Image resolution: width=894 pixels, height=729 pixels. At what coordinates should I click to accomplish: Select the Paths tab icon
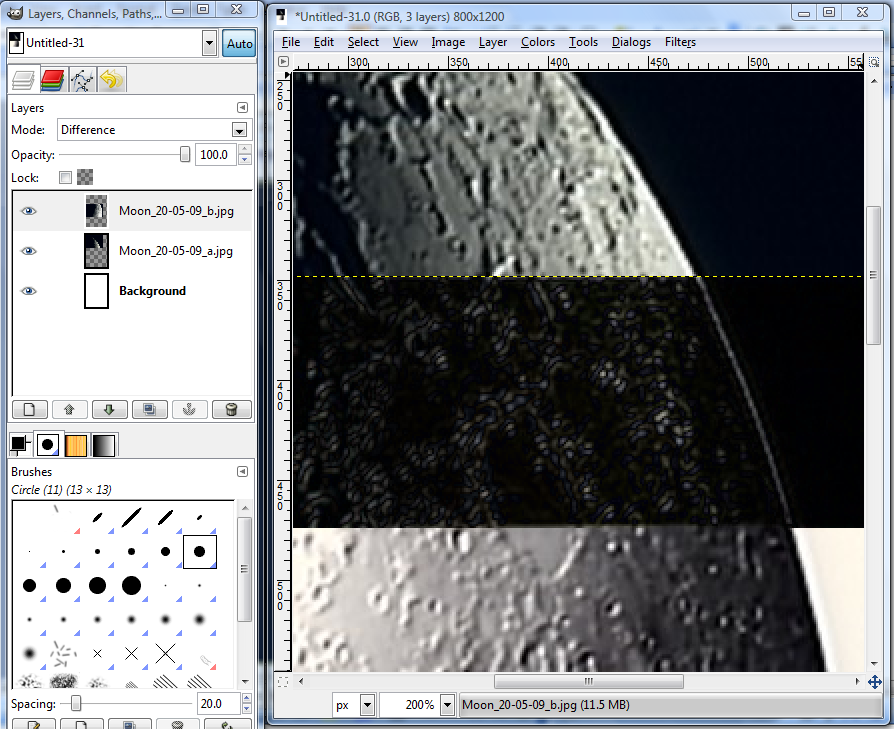(80, 80)
